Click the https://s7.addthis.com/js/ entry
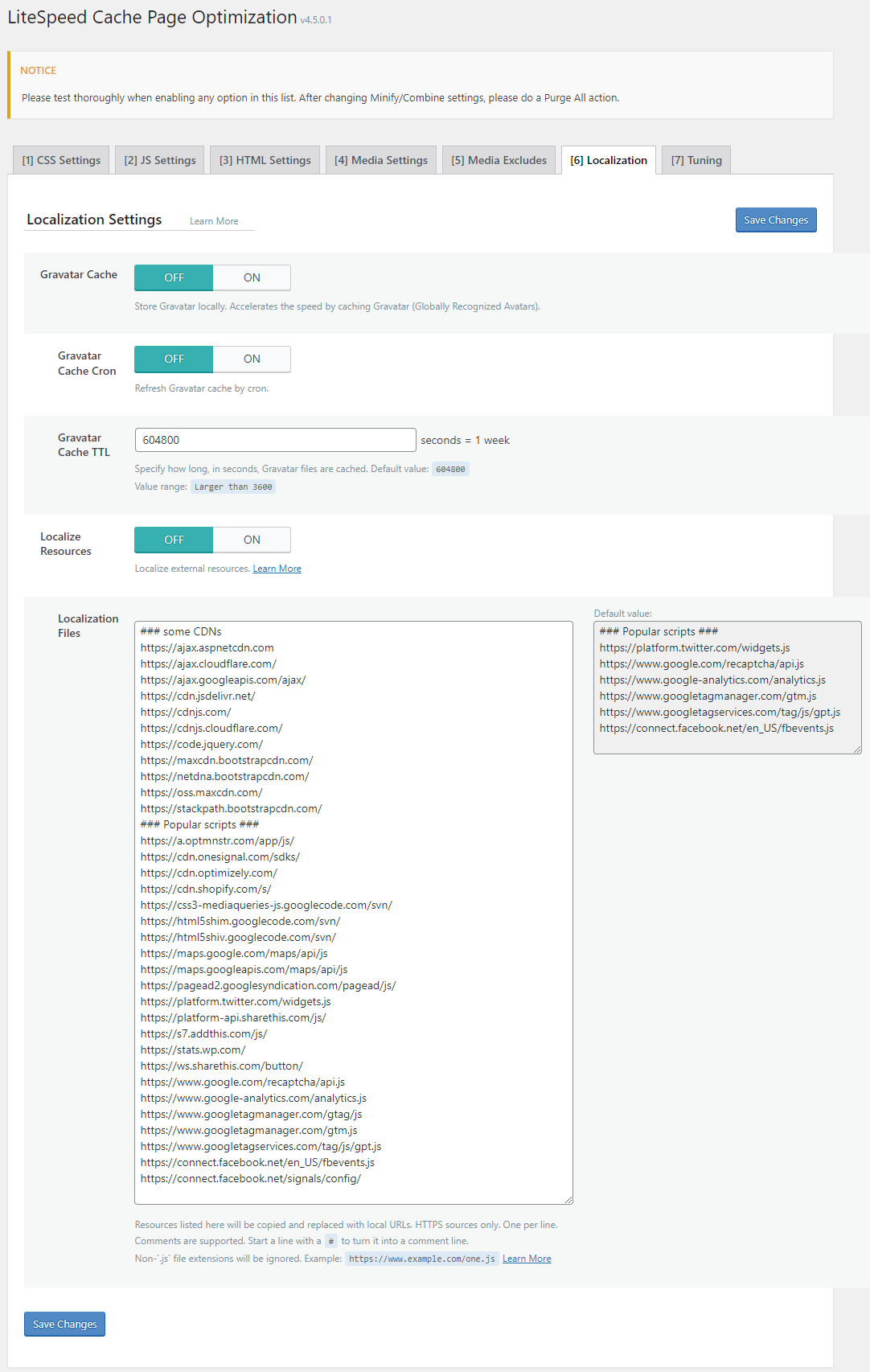870x1372 pixels. (x=203, y=1033)
